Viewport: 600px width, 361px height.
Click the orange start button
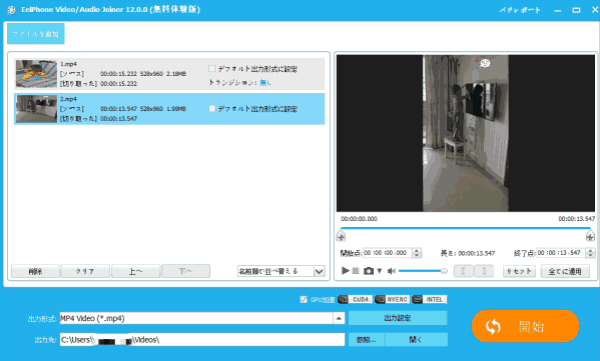pyautogui.click(x=525, y=326)
